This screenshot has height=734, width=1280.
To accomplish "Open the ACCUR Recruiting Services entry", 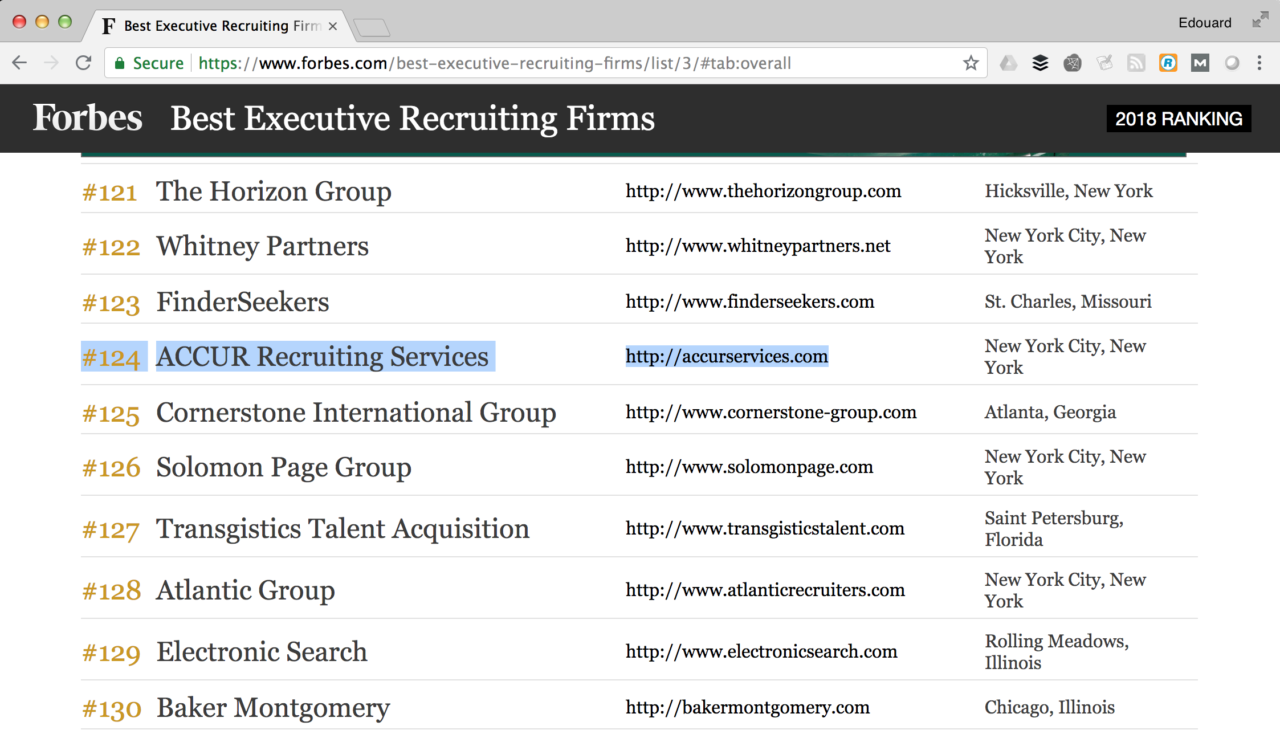I will pos(322,357).
